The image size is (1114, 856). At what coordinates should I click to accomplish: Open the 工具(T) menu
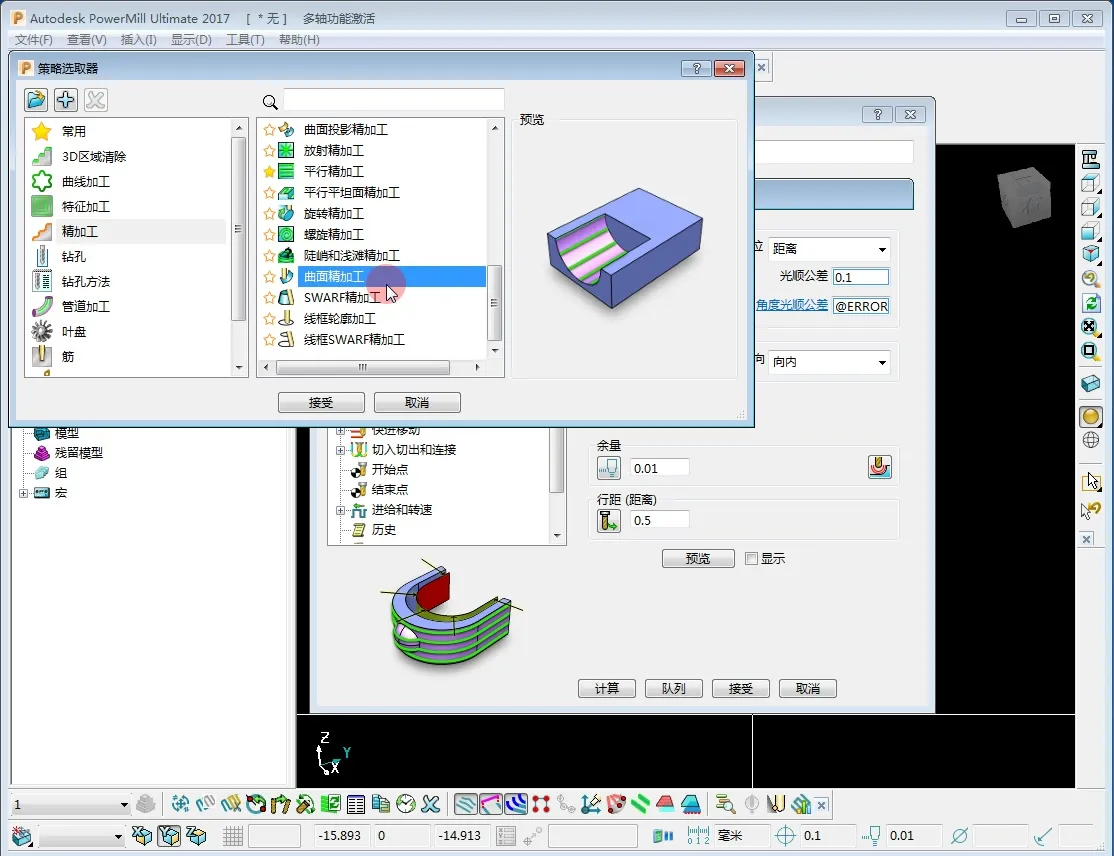[x=245, y=40]
